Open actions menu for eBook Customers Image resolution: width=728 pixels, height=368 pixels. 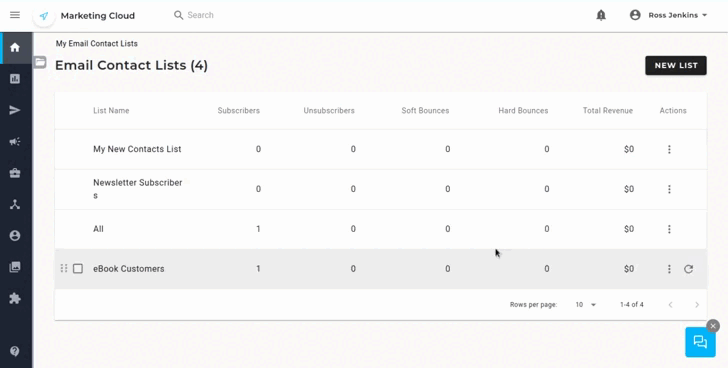point(669,269)
